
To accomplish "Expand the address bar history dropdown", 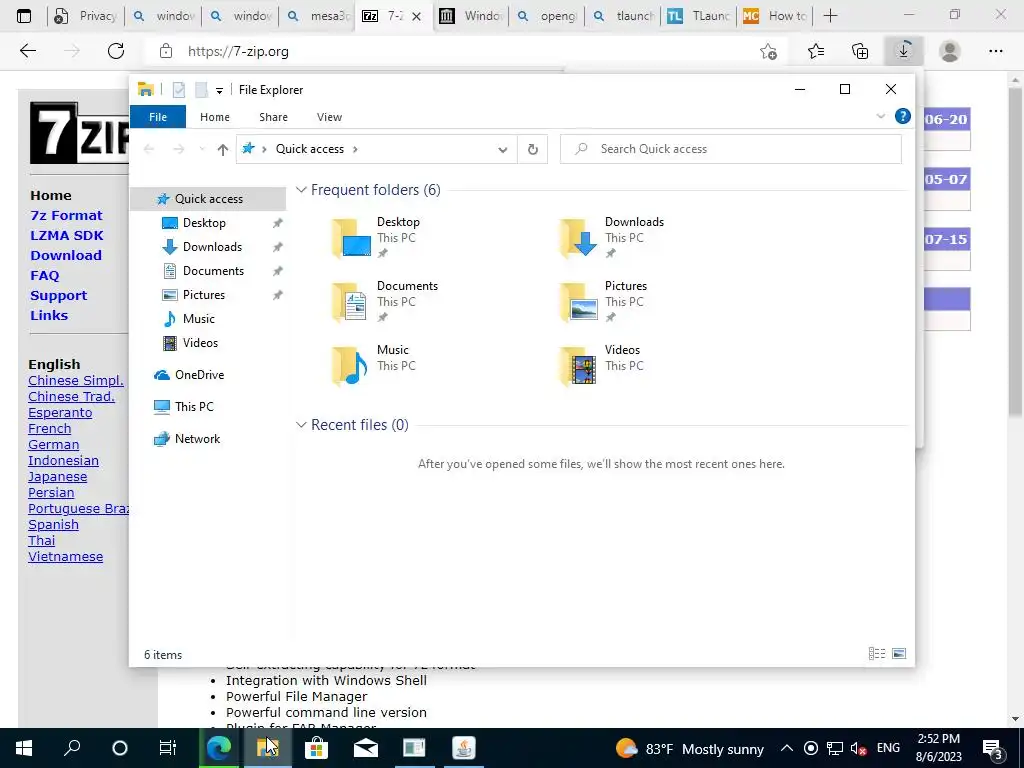I will [502, 150].
